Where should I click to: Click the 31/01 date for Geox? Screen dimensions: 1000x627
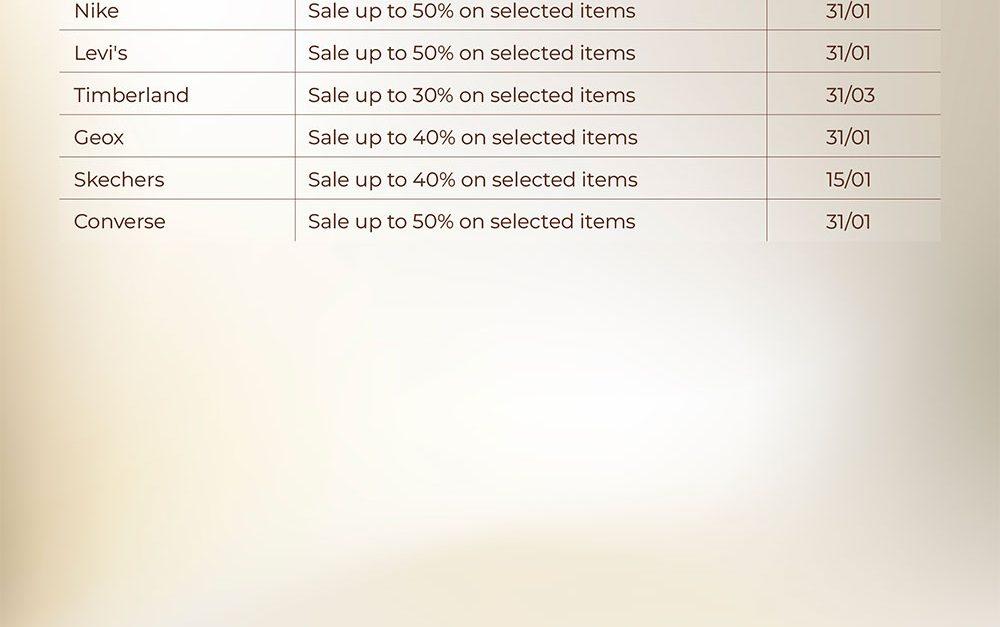click(x=848, y=137)
